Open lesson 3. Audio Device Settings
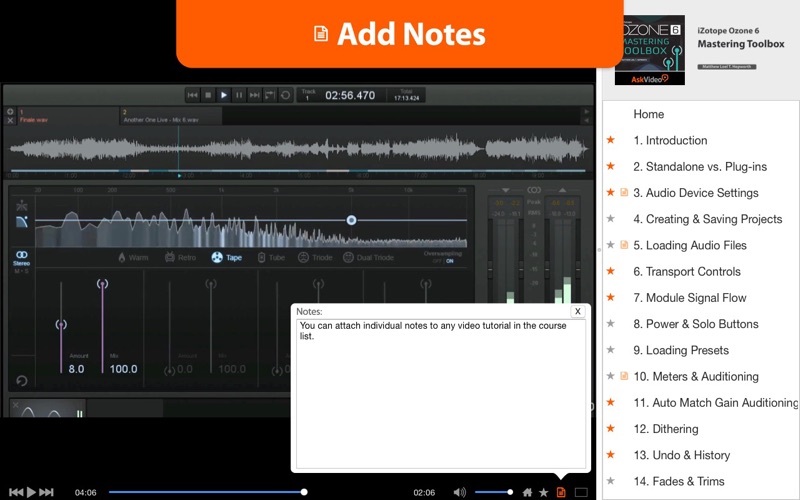This screenshot has height=500, width=800. pos(696,193)
